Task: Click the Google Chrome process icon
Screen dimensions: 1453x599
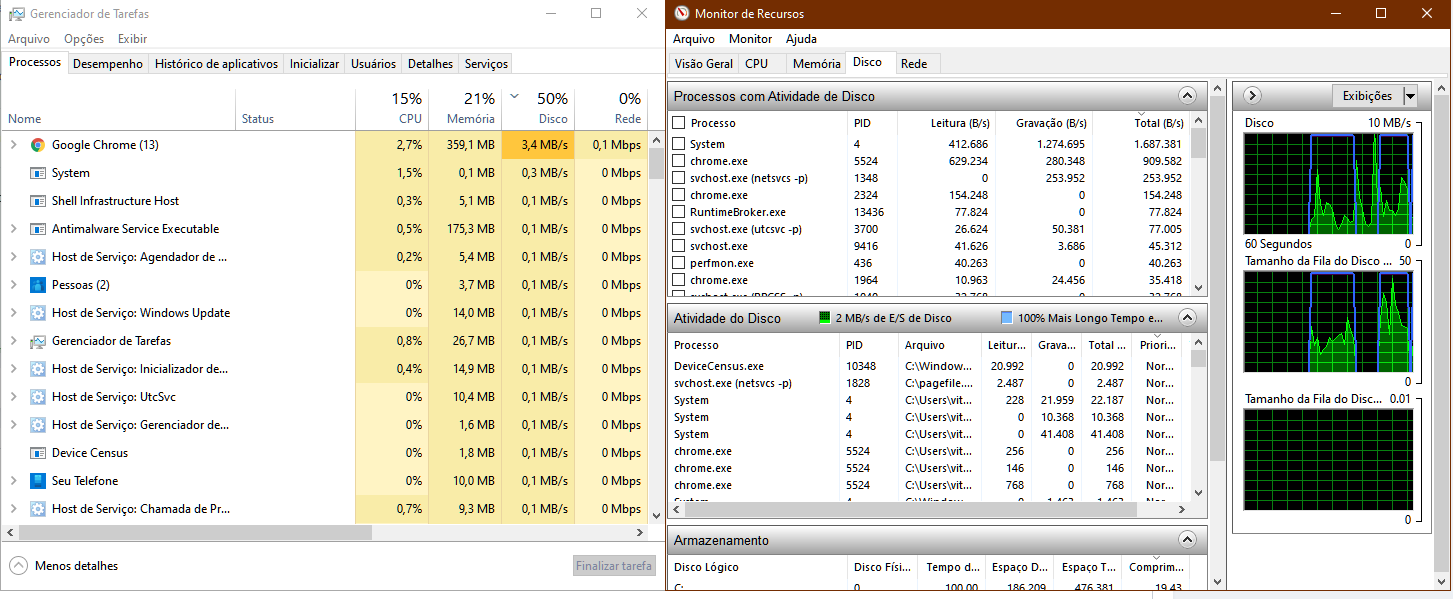Action: [x=38, y=145]
